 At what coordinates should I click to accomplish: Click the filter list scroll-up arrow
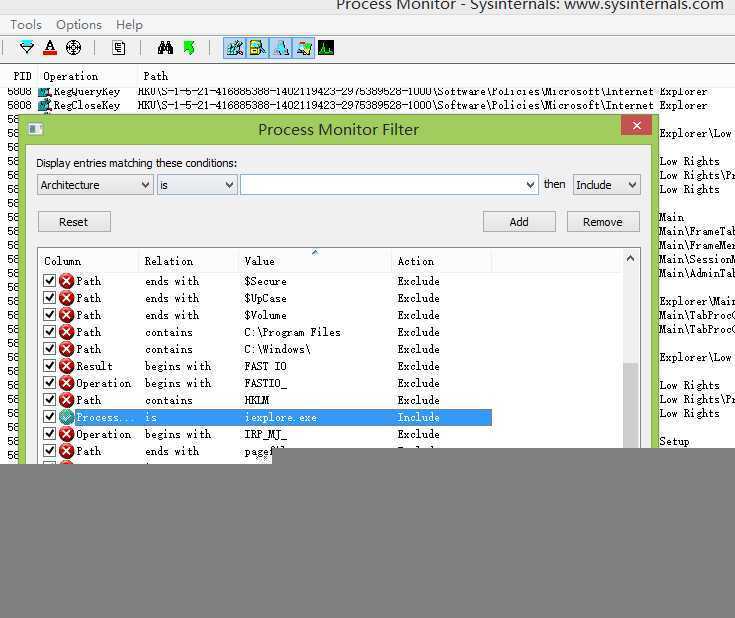point(630,258)
